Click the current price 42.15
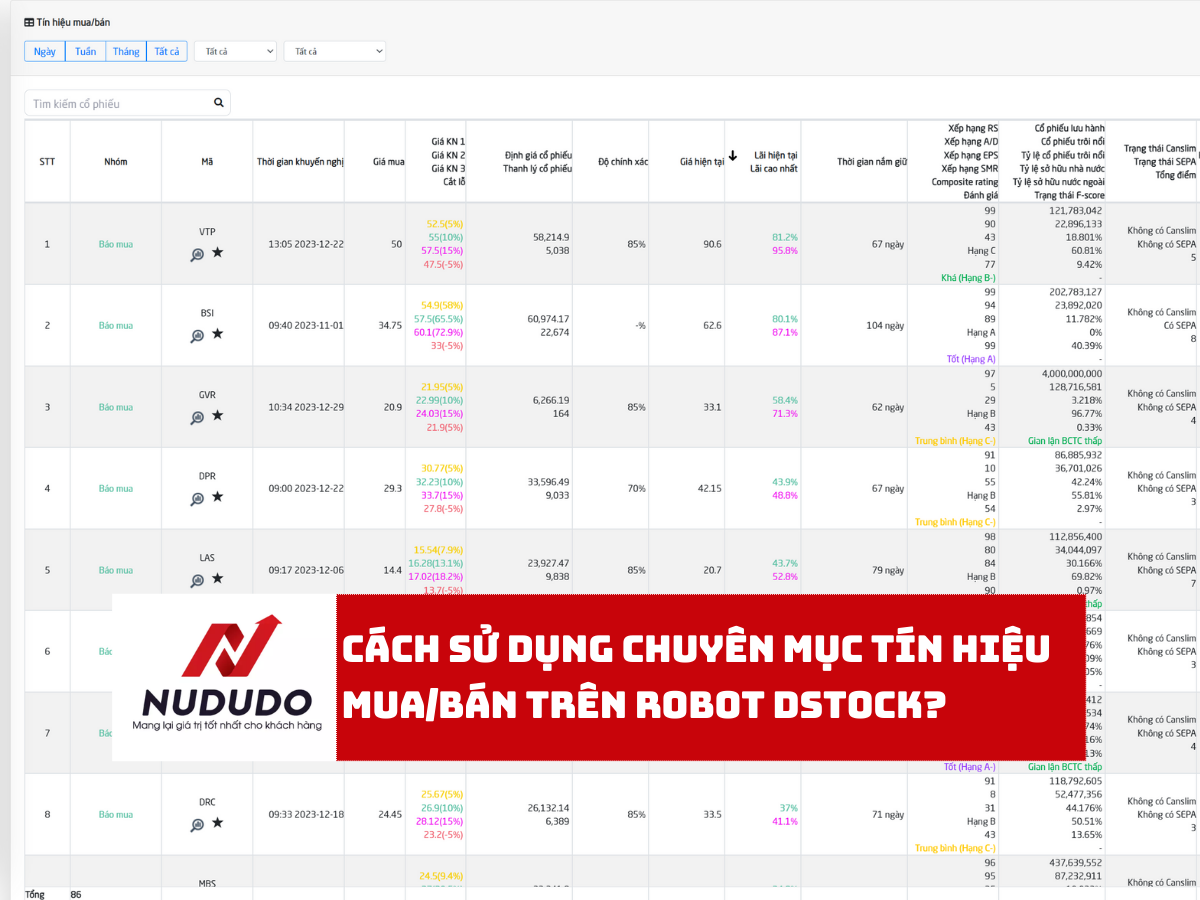 click(x=710, y=488)
